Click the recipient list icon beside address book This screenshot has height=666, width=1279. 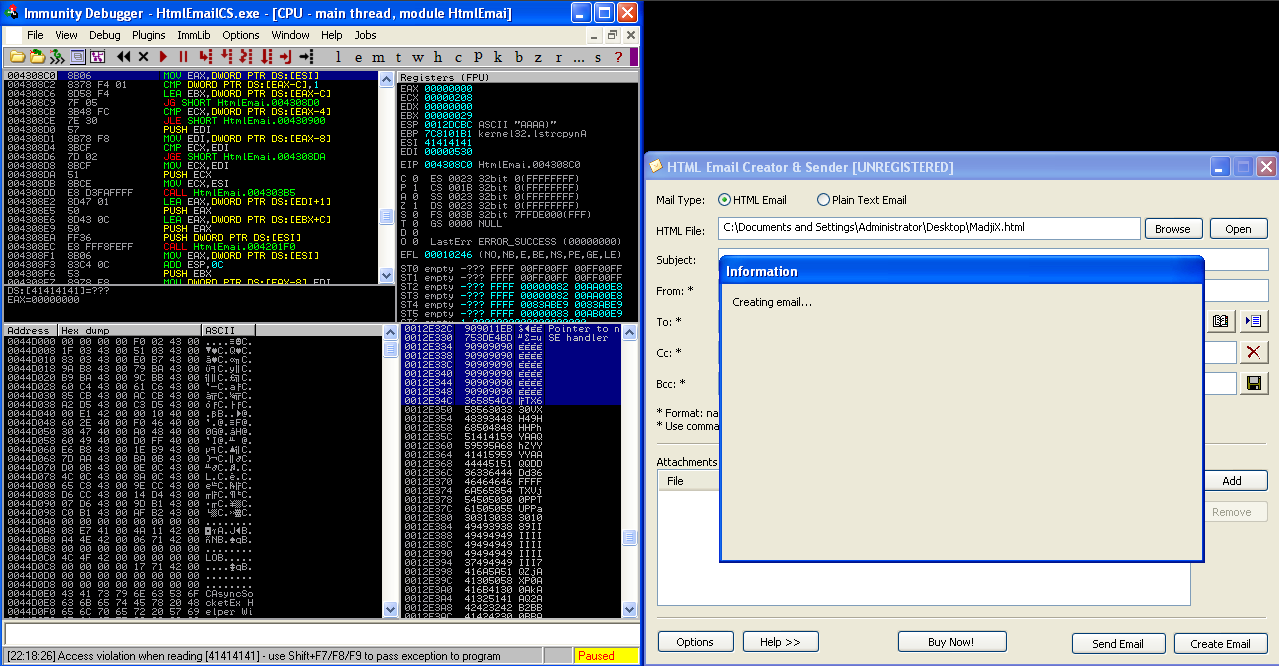click(1253, 321)
